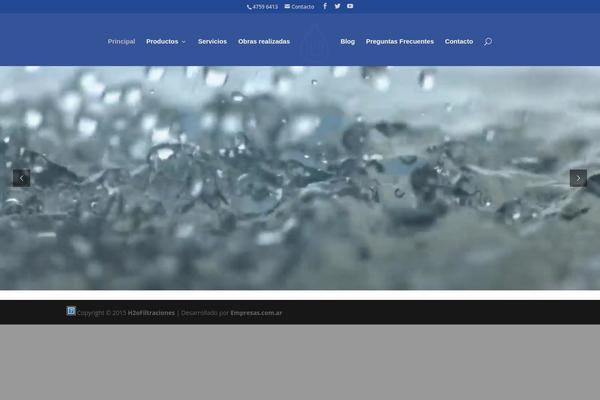600x400 pixels.
Task: Open the Facebook icon link
Action: (325, 6)
